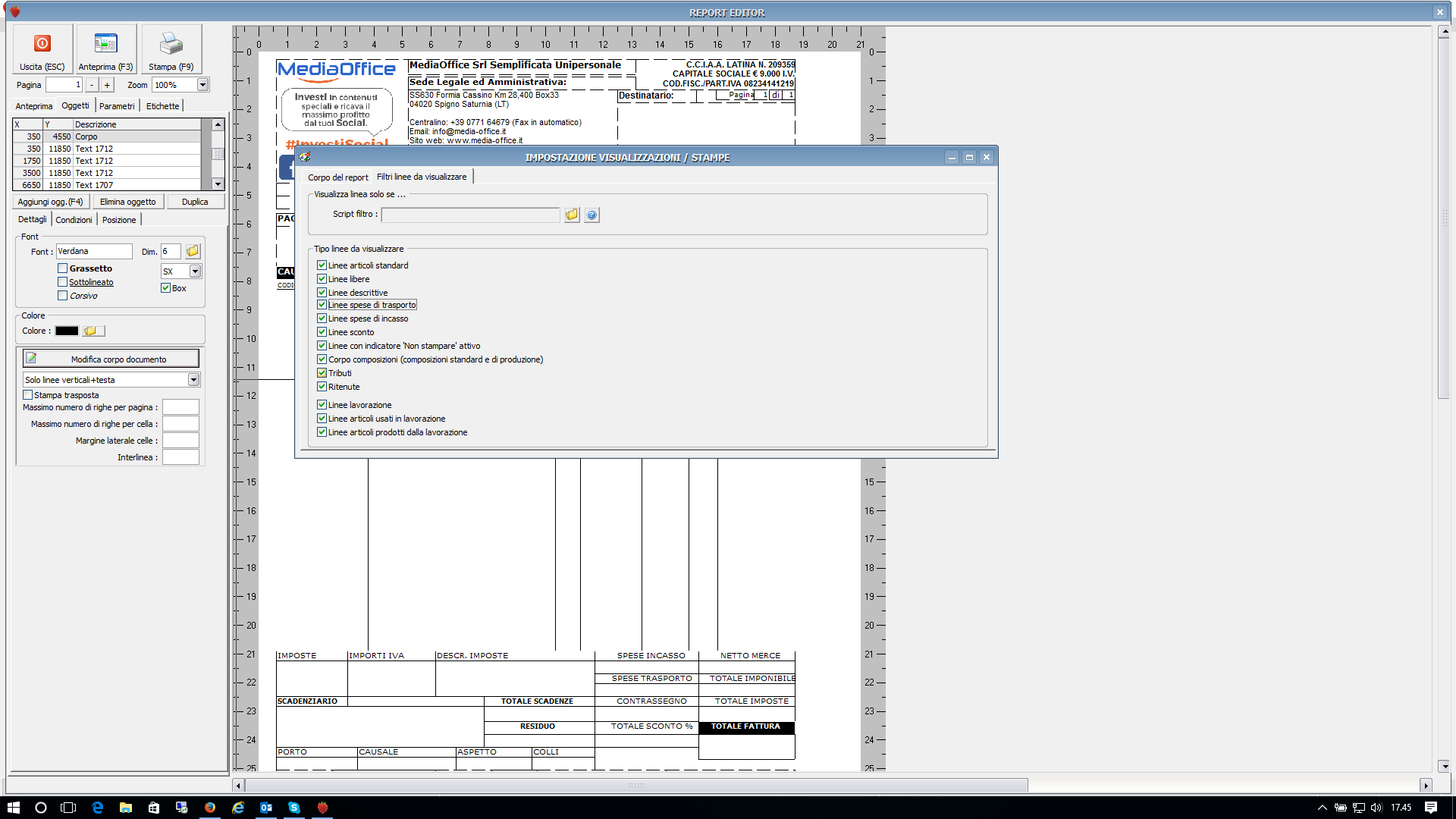Viewport: 1456px width, 819px height.
Task: Open Windows Start menu
Action: click(14, 808)
